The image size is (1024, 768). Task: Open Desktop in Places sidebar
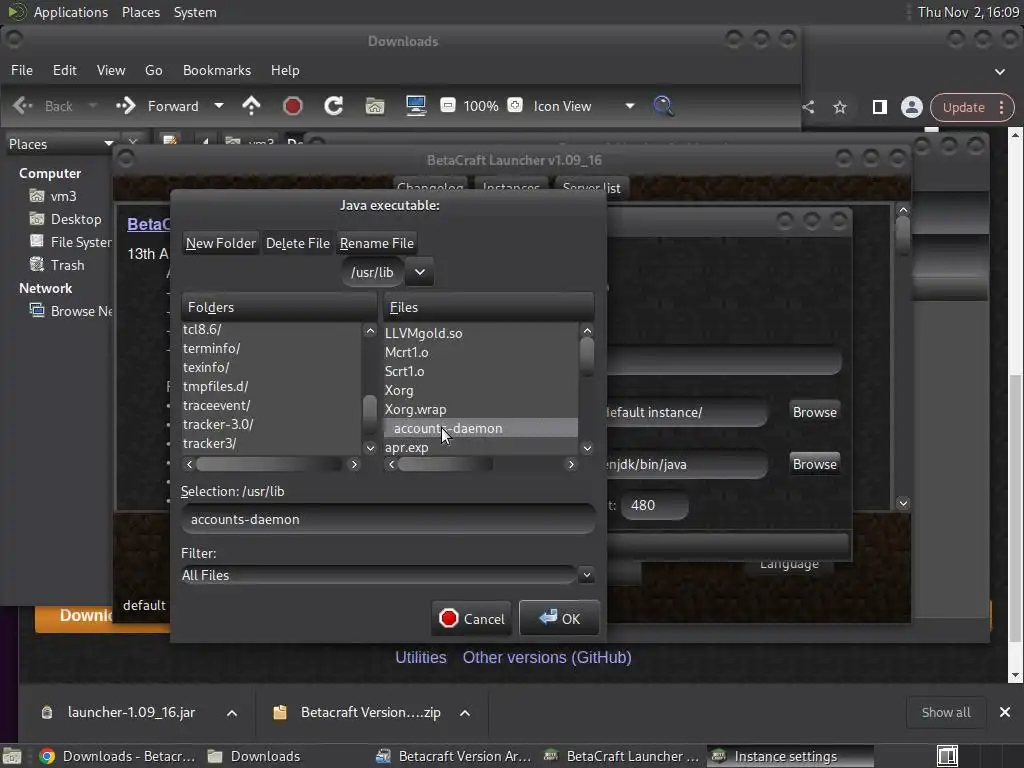76,219
